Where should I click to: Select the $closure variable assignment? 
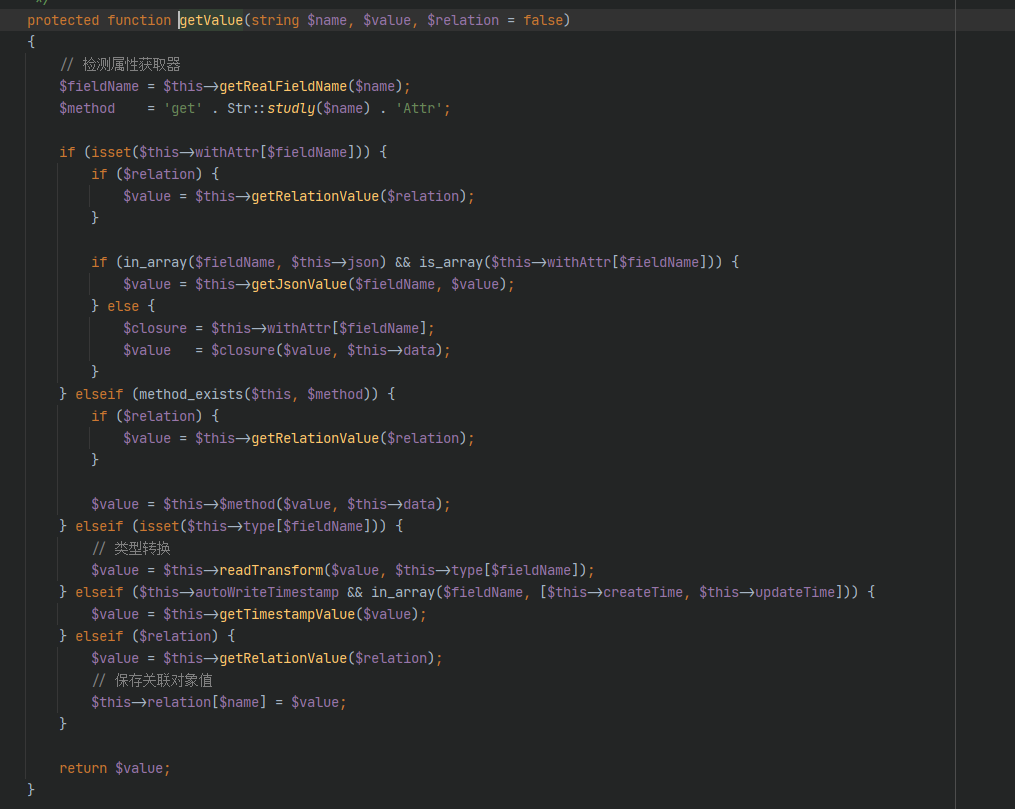[x=158, y=327]
